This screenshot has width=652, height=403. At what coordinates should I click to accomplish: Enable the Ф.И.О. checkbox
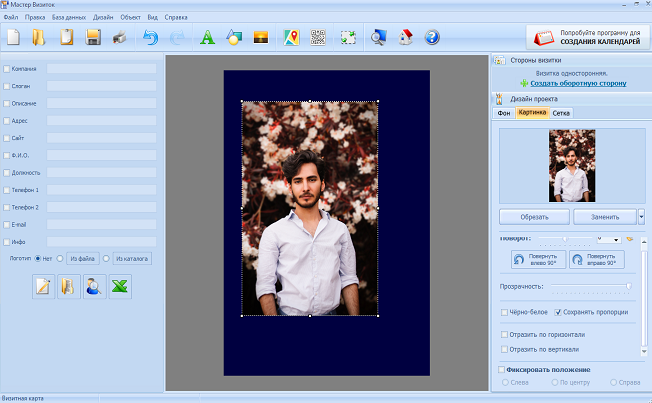[7, 155]
